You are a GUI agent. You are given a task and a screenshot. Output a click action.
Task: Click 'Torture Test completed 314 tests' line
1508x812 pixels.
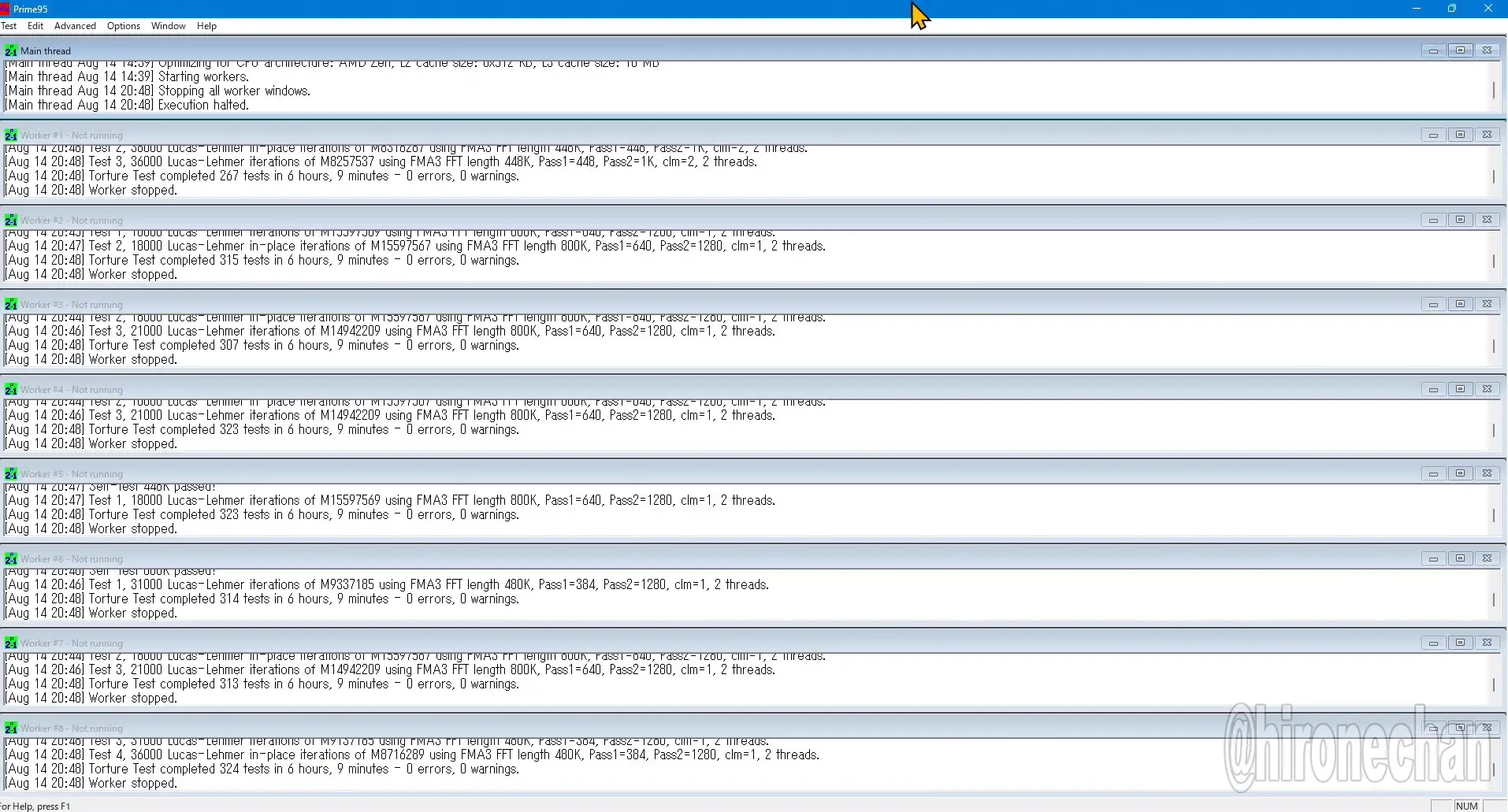click(x=262, y=599)
